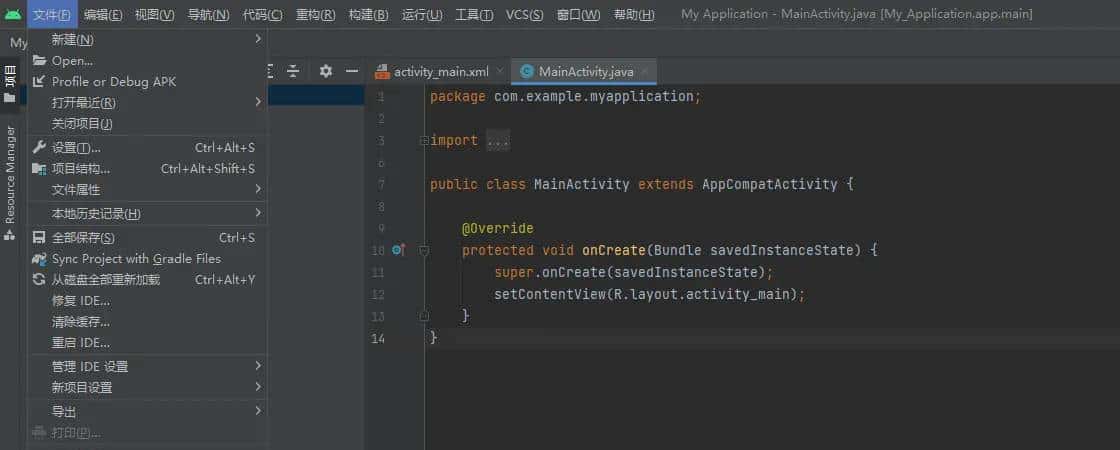Open 项目结构...
1120x450 pixels.
pyautogui.click(x=147, y=169)
